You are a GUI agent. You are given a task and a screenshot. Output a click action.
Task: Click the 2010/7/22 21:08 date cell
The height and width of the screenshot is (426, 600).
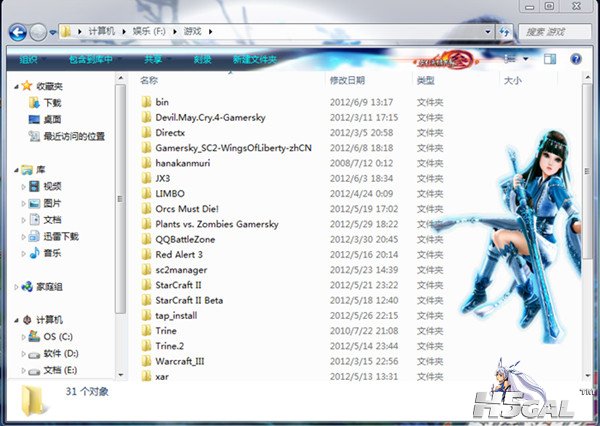(x=364, y=331)
